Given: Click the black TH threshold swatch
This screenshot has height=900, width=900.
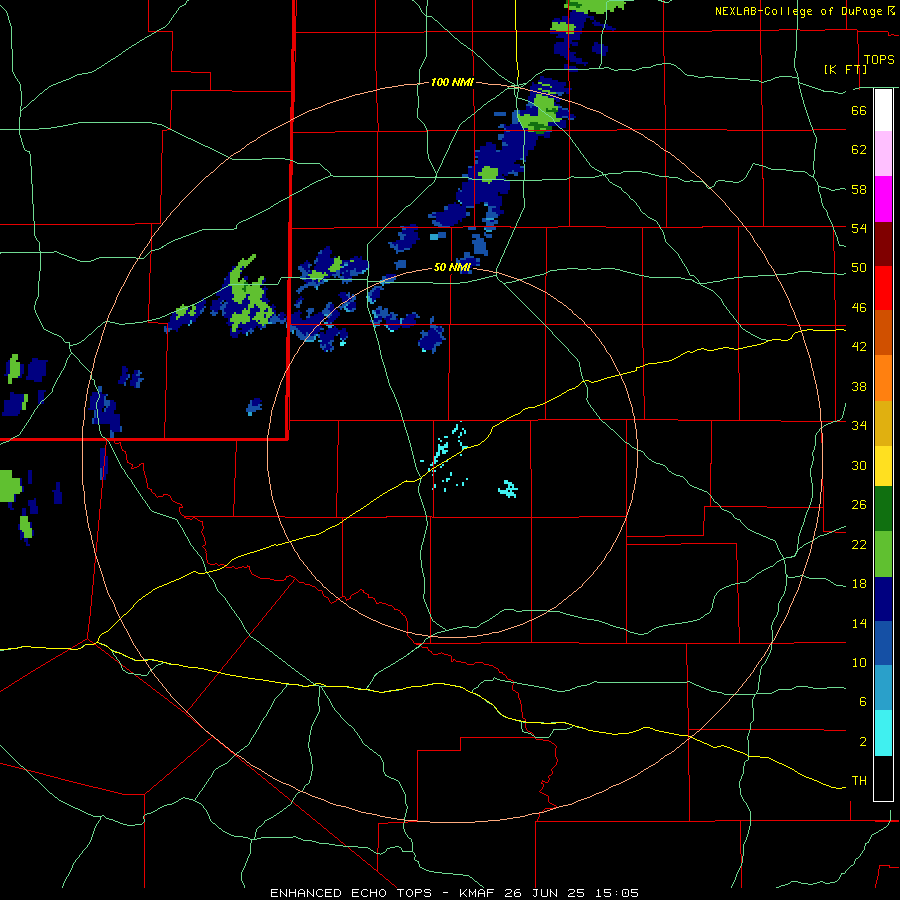Looking at the screenshot, I should pos(883,778).
